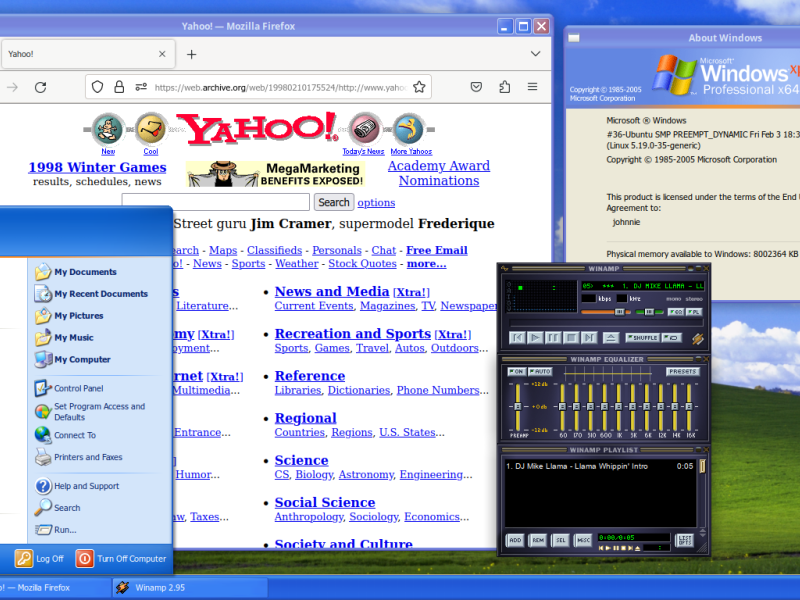Toggle the PL playlist window button in Winamp
Viewport: 800px width, 600px height.
694,312
